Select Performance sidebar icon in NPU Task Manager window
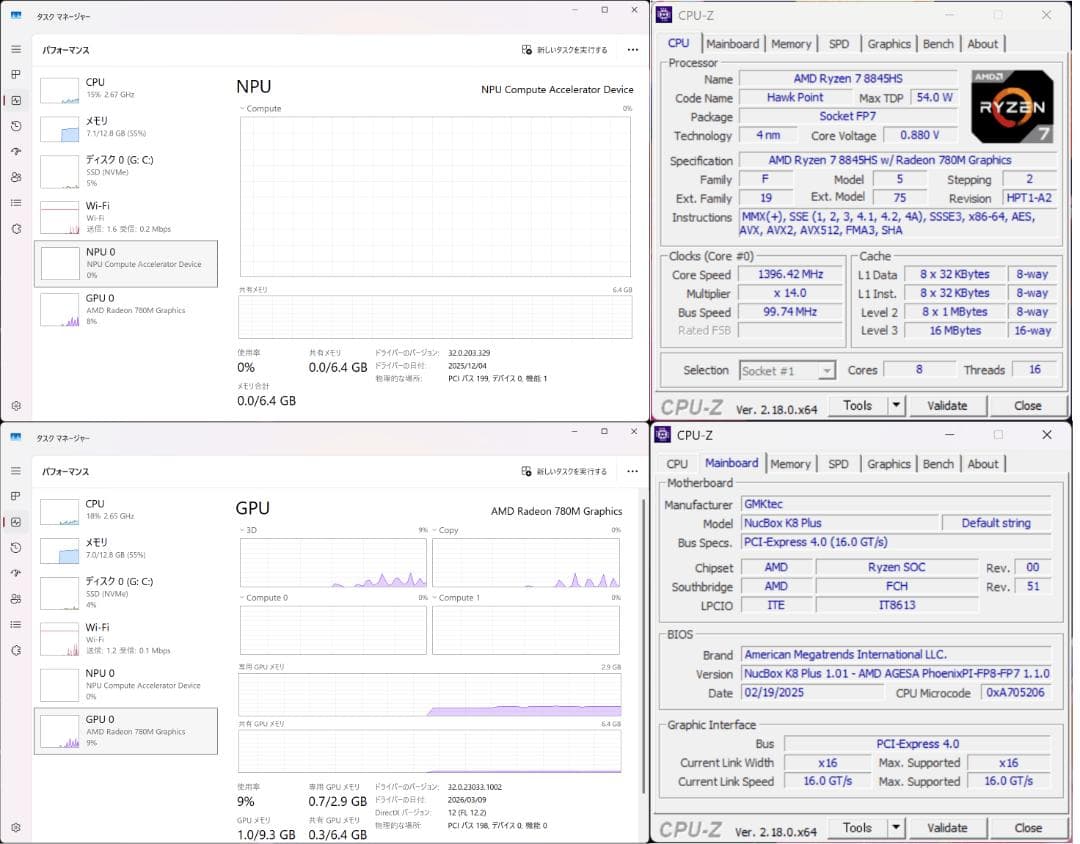The image size is (1080, 844). click(x=16, y=101)
